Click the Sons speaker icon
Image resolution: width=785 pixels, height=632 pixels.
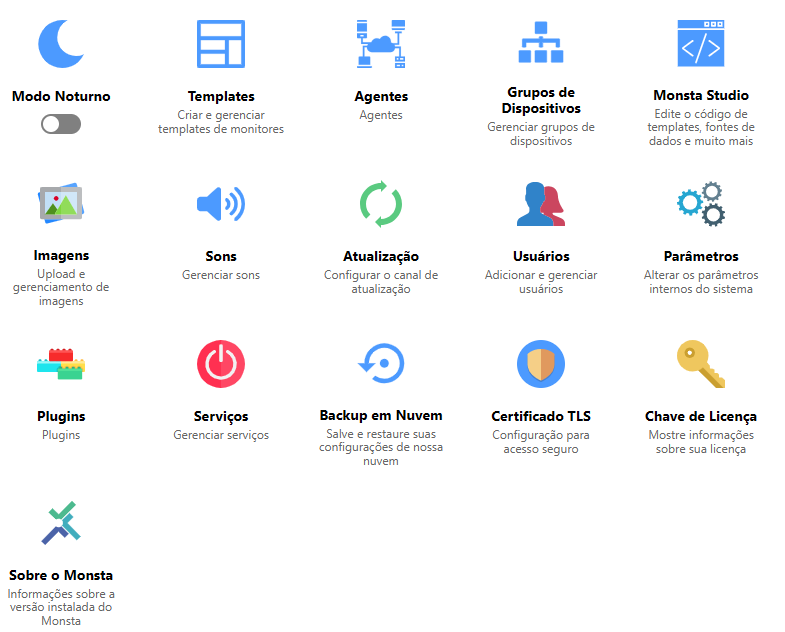[x=221, y=204]
